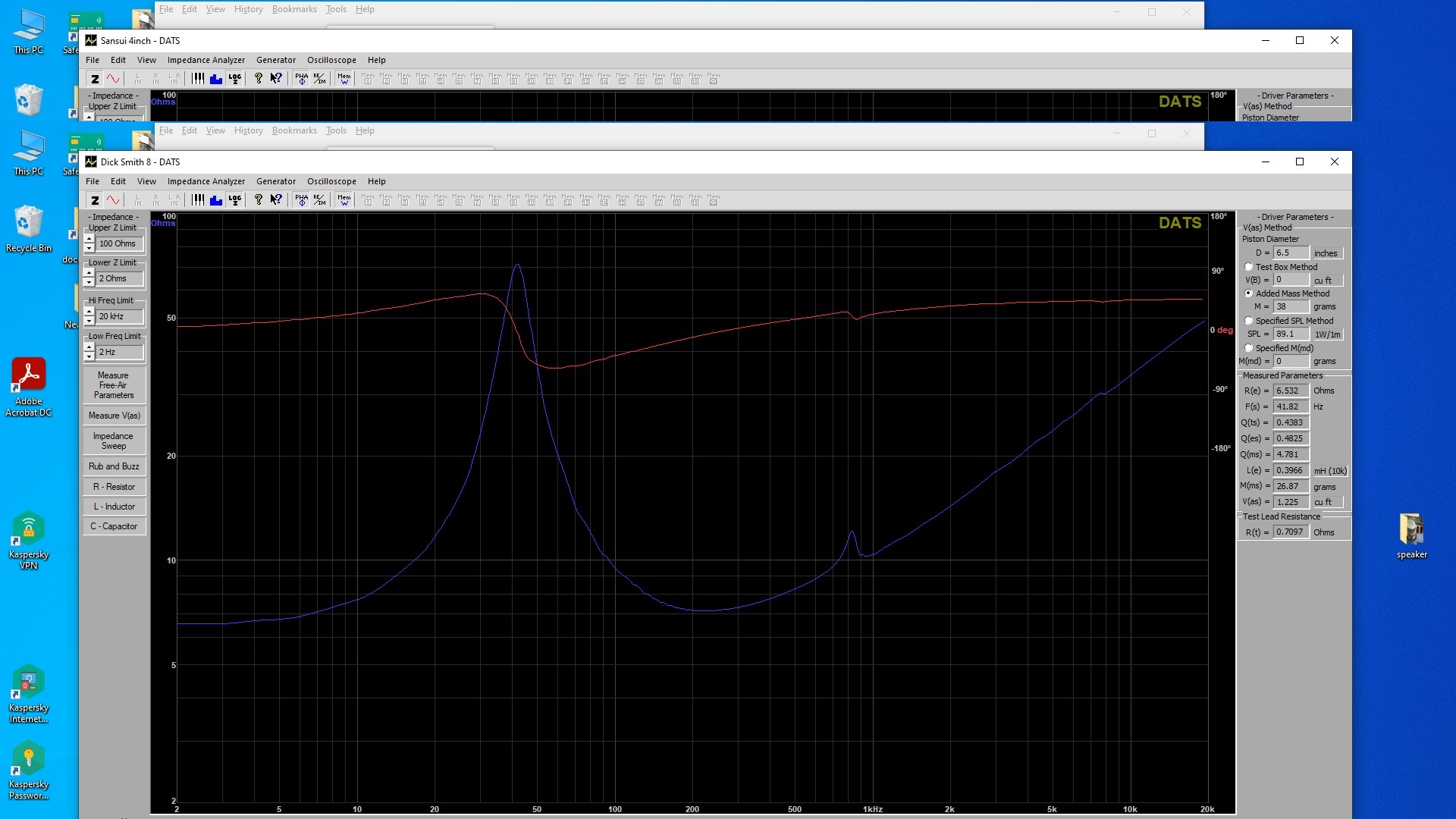Click the Mem 1 slot icon in Dick Smith 8 toolbar

click(x=368, y=200)
